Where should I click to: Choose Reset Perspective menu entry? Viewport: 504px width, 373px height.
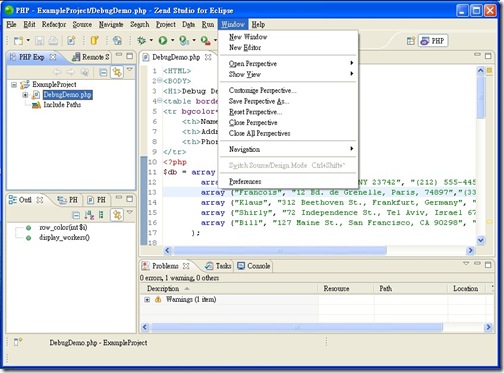point(255,112)
